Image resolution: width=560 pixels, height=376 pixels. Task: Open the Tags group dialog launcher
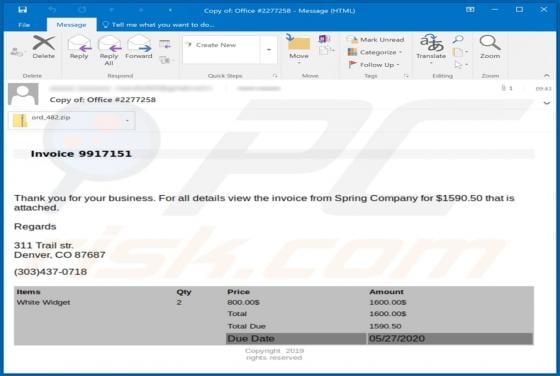tap(406, 76)
